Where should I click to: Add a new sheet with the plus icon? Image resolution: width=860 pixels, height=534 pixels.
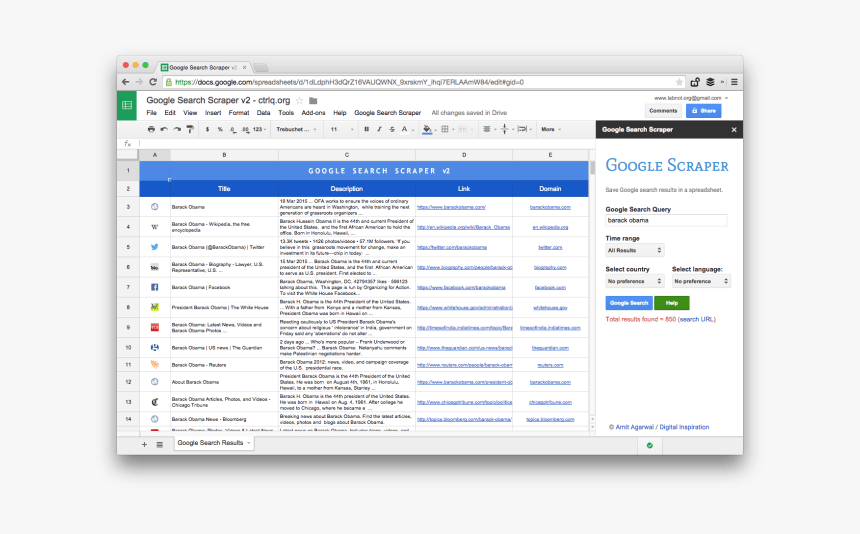click(x=144, y=445)
